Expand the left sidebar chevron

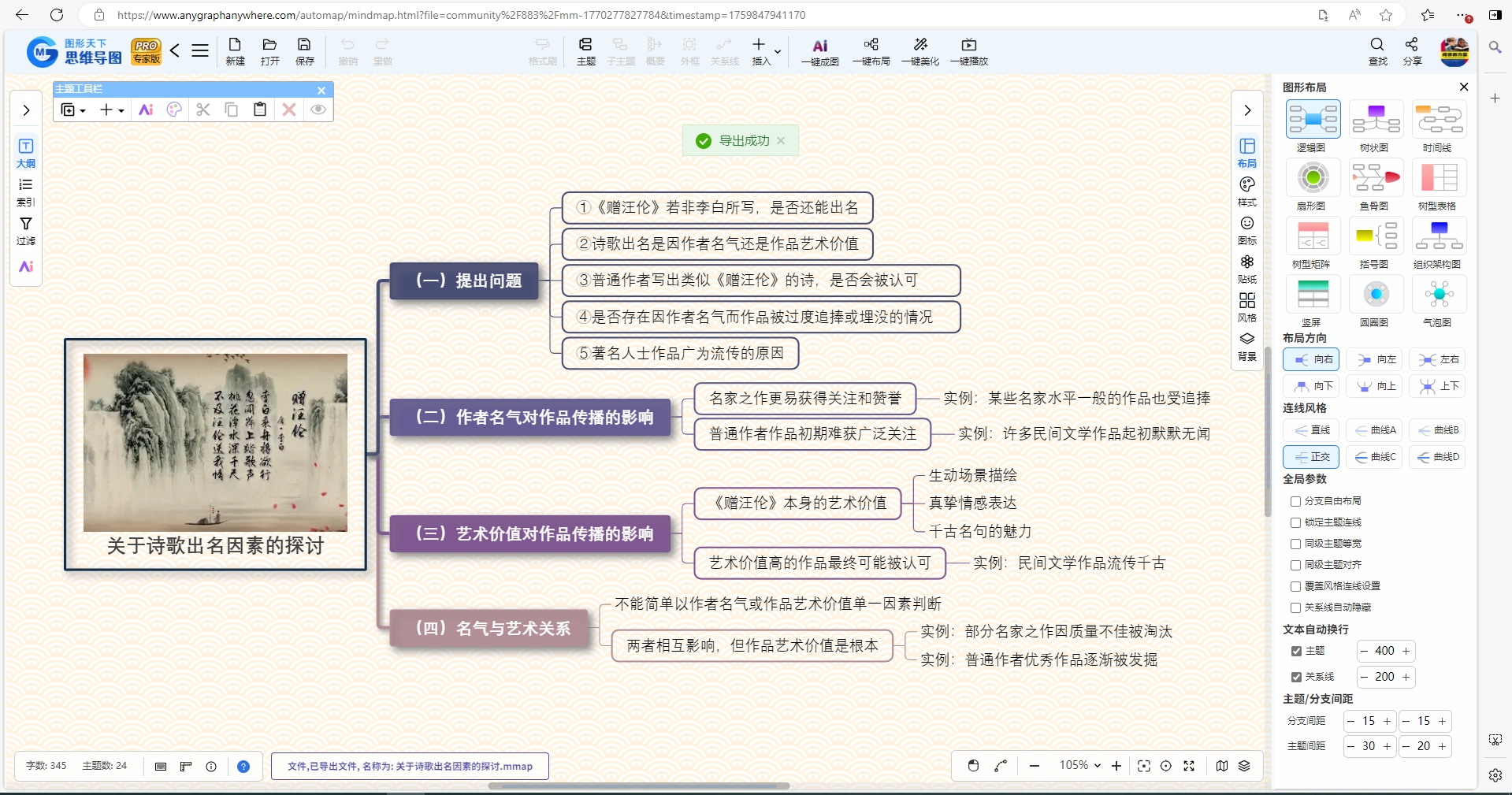point(26,110)
